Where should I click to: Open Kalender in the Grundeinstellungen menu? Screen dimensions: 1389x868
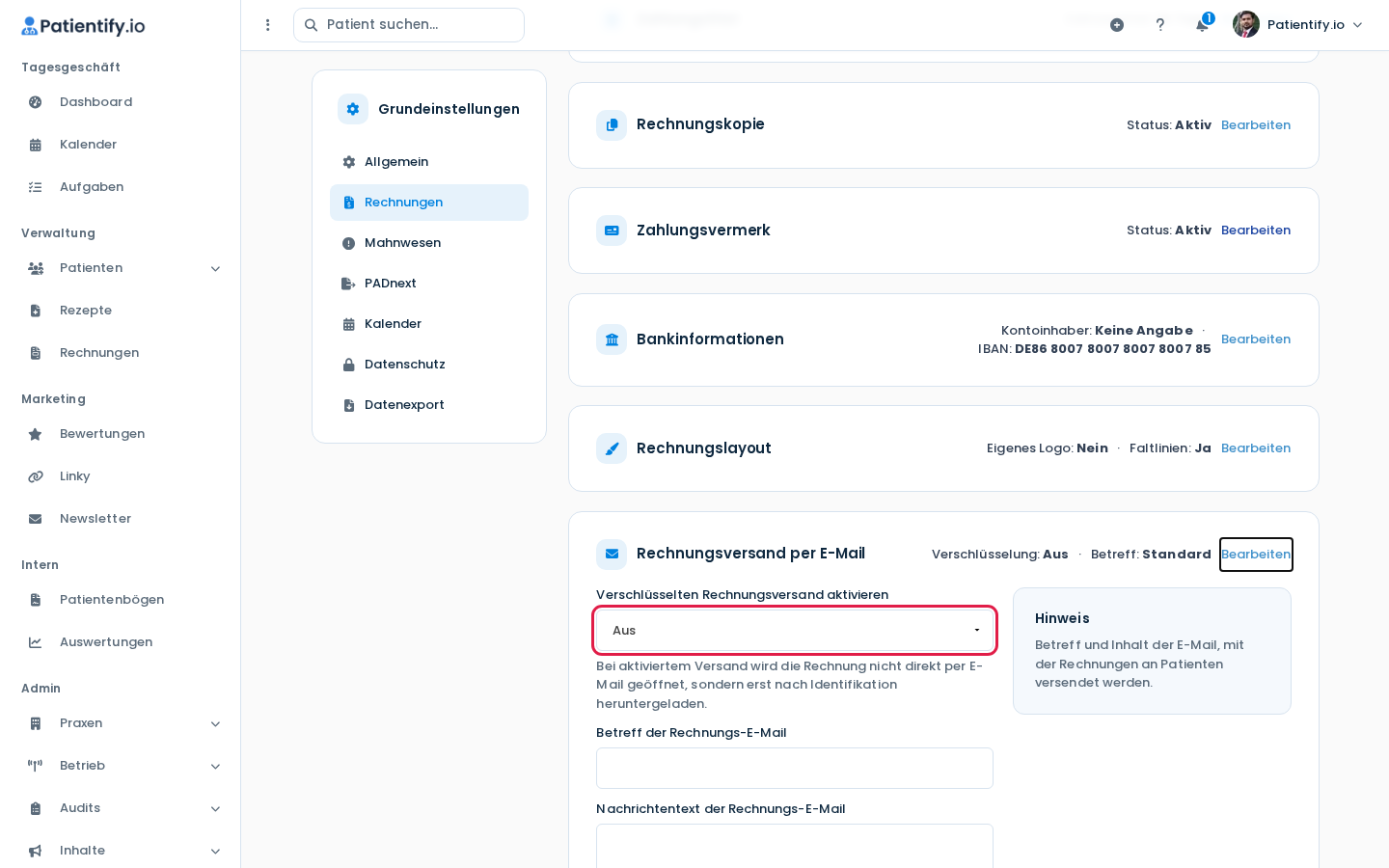click(x=429, y=324)
